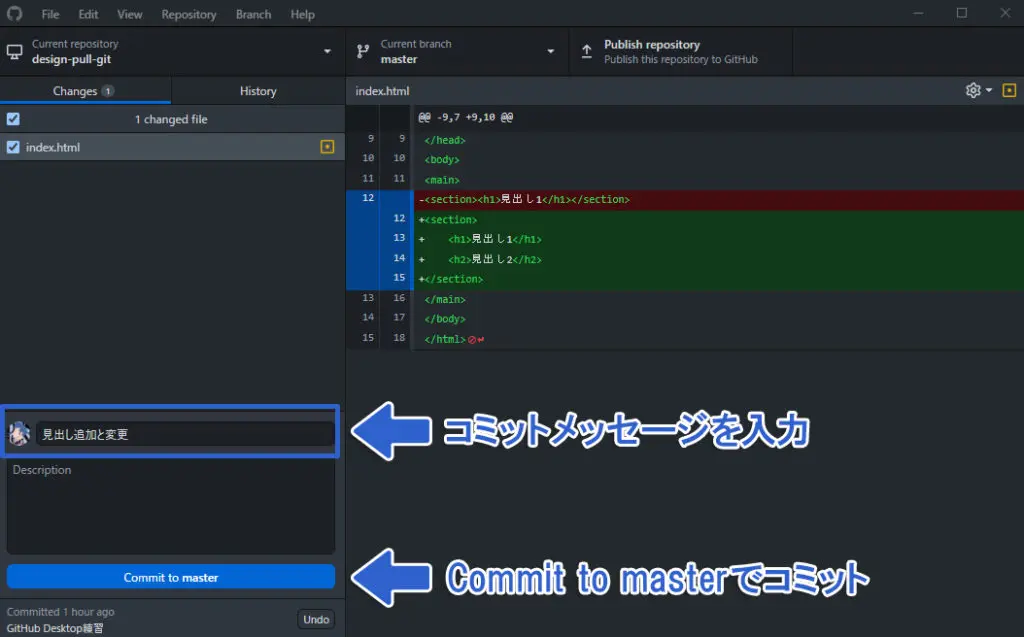Uncheck the all changed files checkbox

13,119
